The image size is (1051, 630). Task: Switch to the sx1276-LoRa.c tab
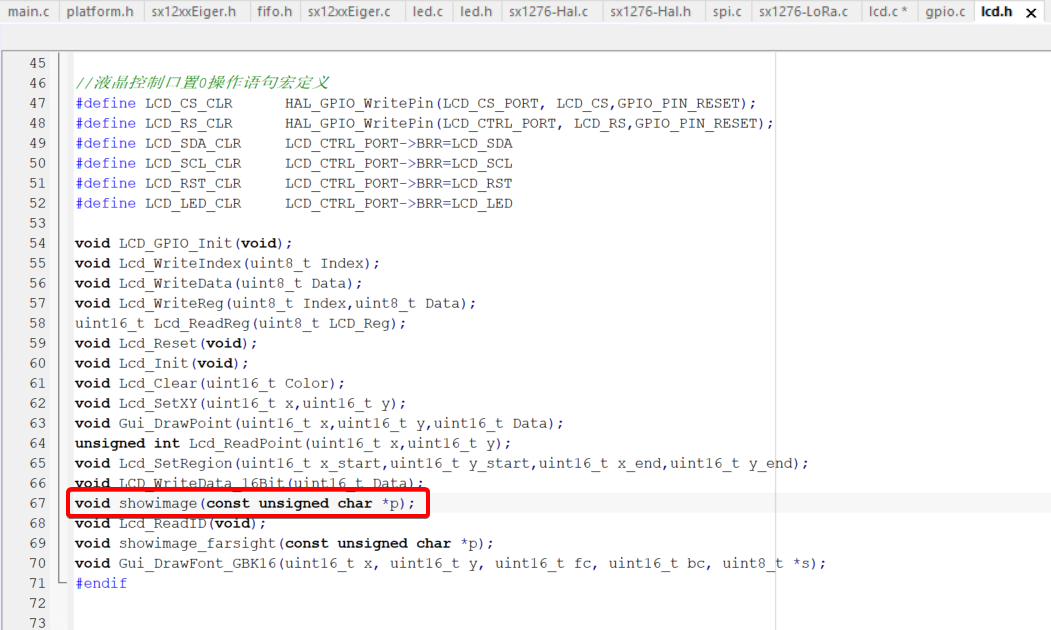[803, 12]
